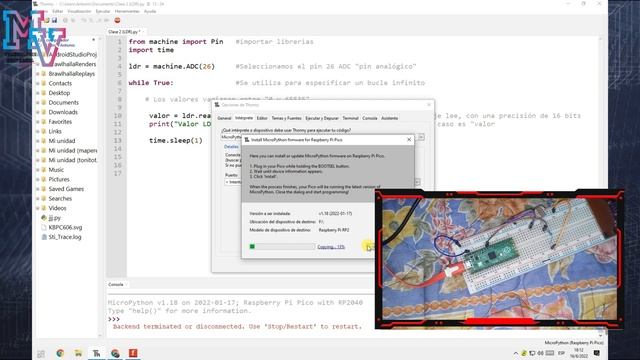Switch to the Asistente tab in Options

click(389, 118)
